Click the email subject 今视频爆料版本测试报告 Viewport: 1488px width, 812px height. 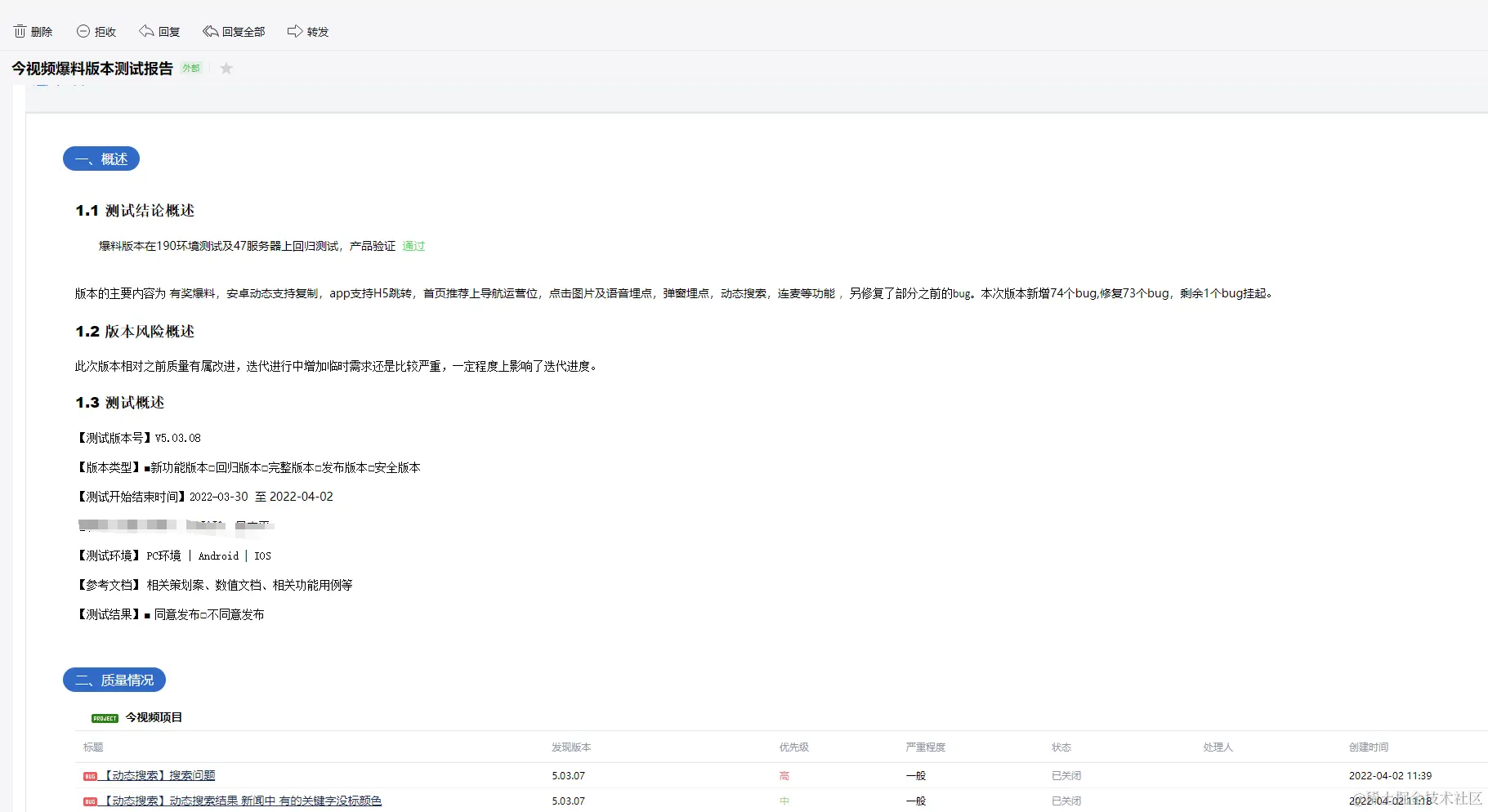(x=92, y=69)
